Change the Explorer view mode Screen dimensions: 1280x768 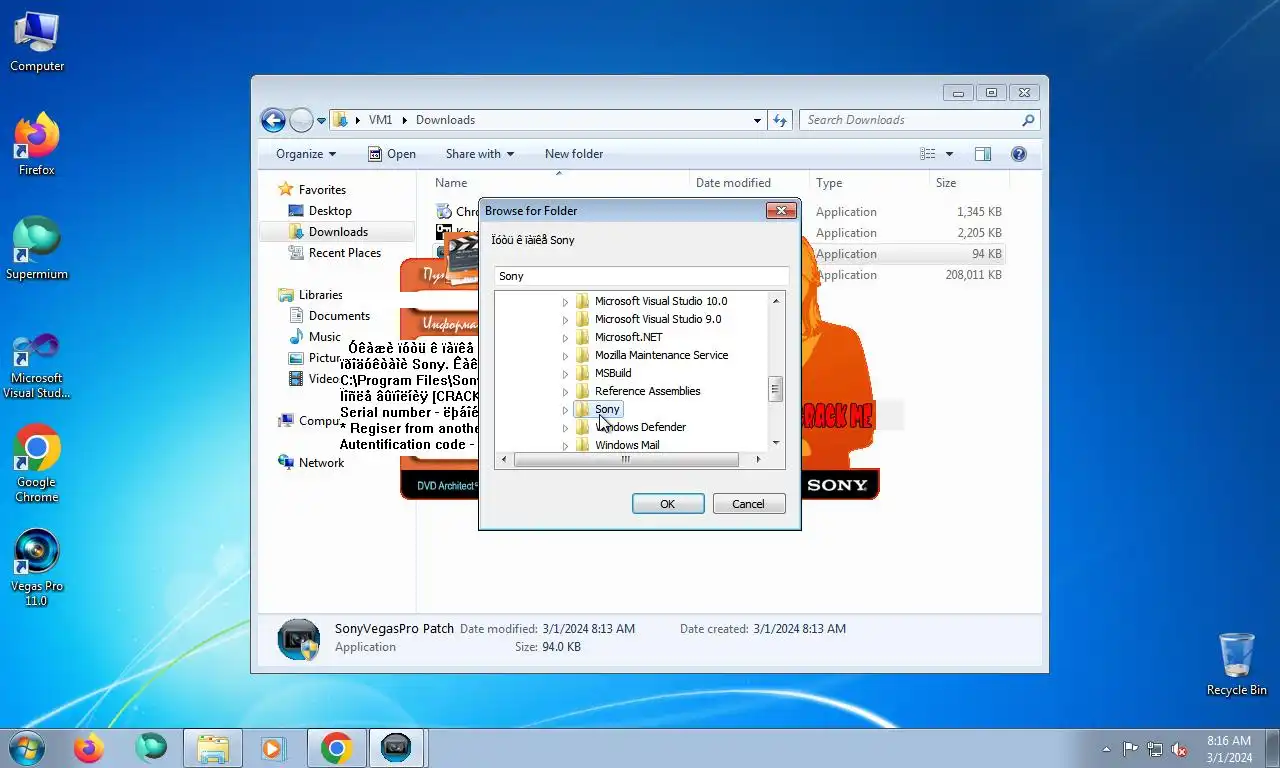click(928, 154)
